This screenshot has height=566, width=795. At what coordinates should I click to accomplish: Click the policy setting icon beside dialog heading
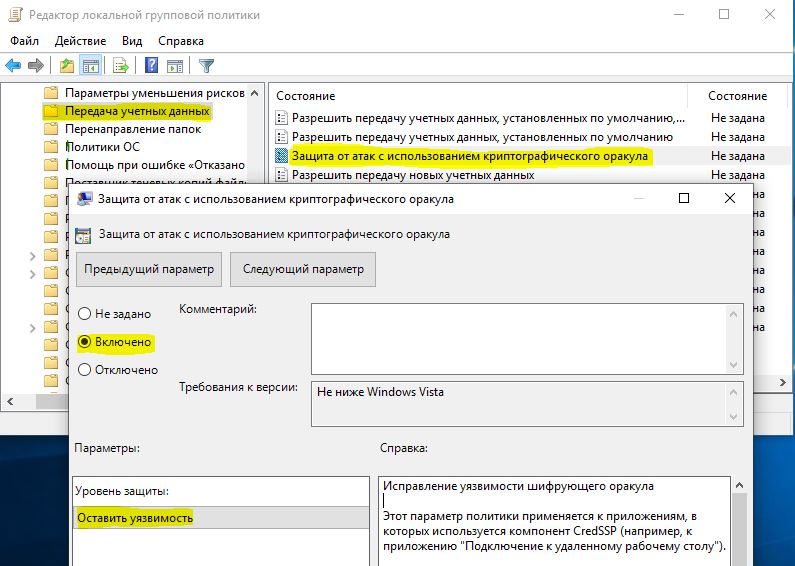[83, 235]
